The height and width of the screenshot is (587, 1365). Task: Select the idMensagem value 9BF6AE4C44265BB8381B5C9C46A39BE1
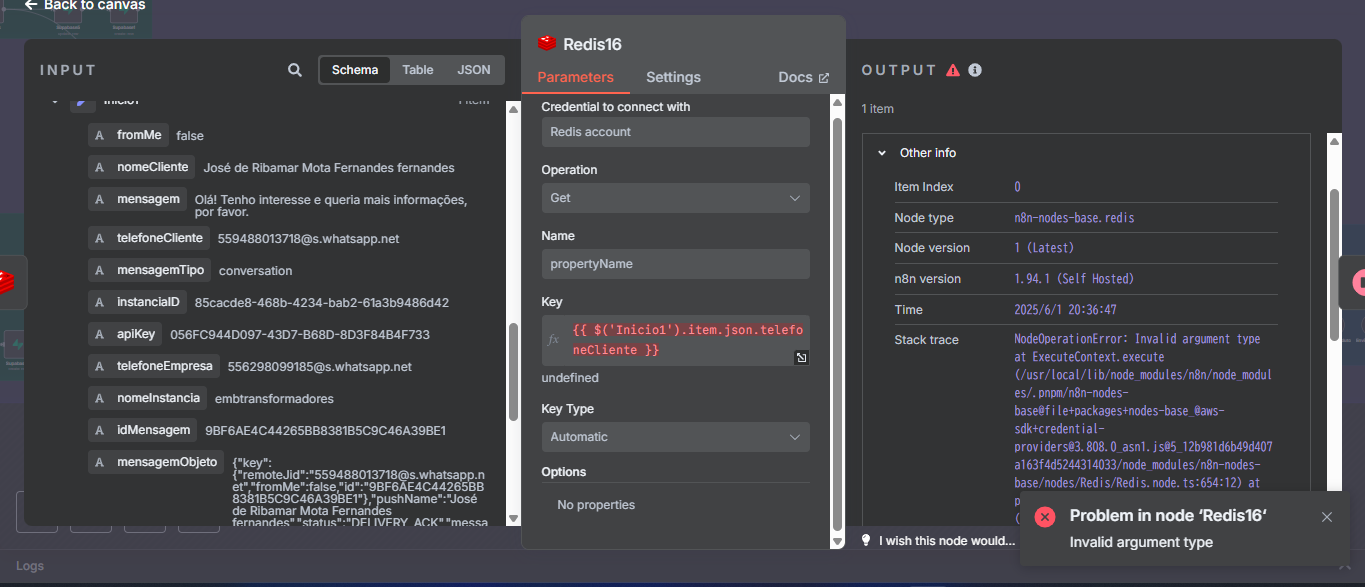(326, 431)
